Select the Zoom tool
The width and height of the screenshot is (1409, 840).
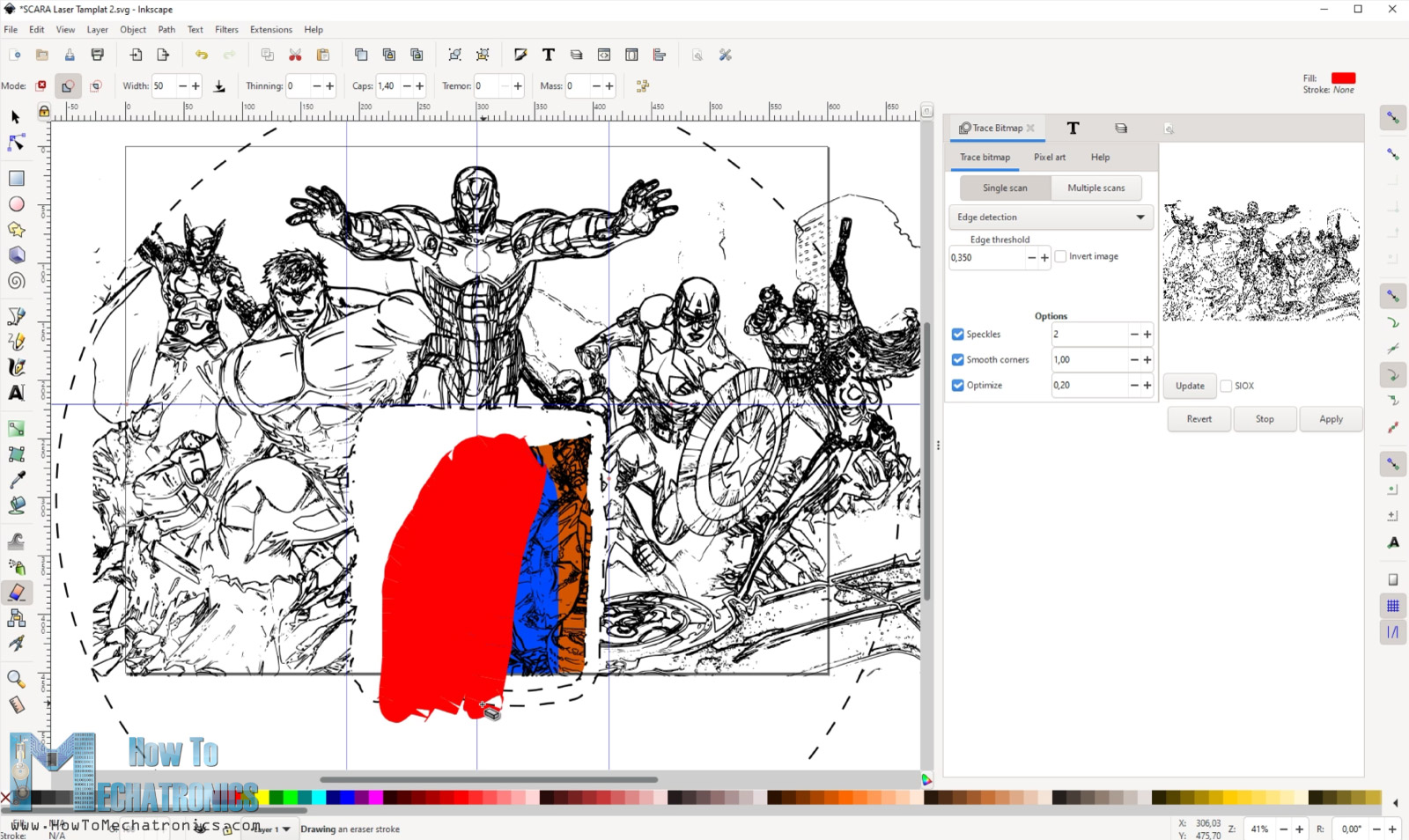14,679
